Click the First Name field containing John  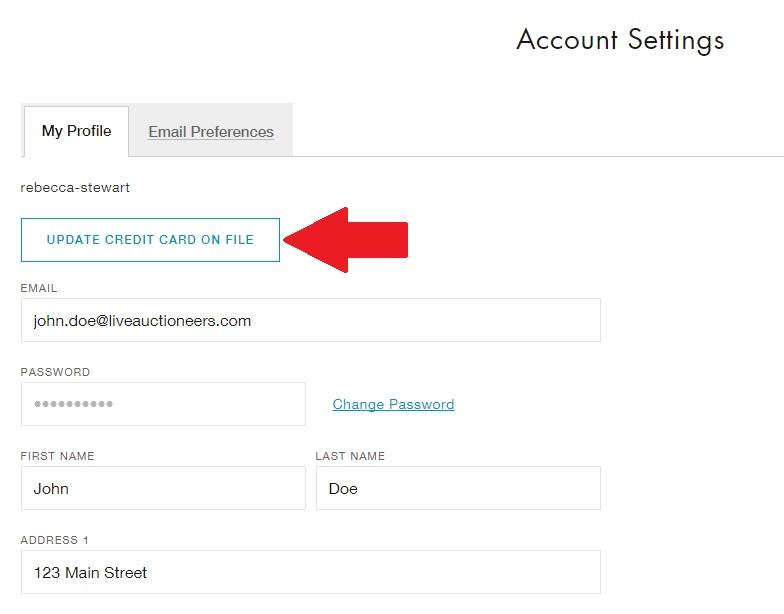tap(163, 488)
